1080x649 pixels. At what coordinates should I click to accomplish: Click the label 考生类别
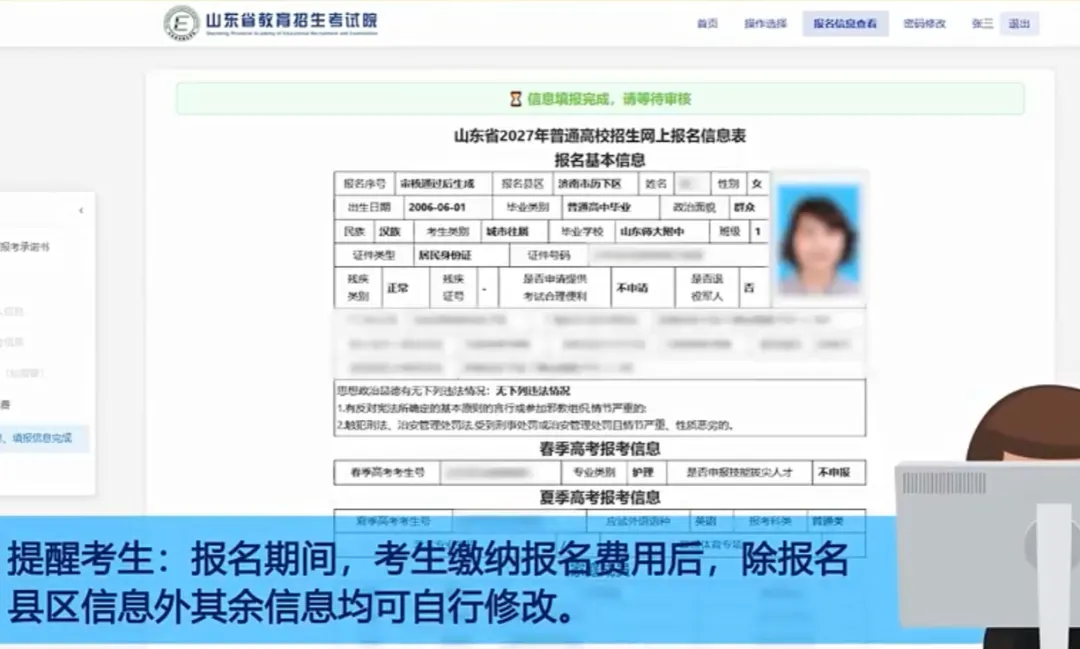448,231
